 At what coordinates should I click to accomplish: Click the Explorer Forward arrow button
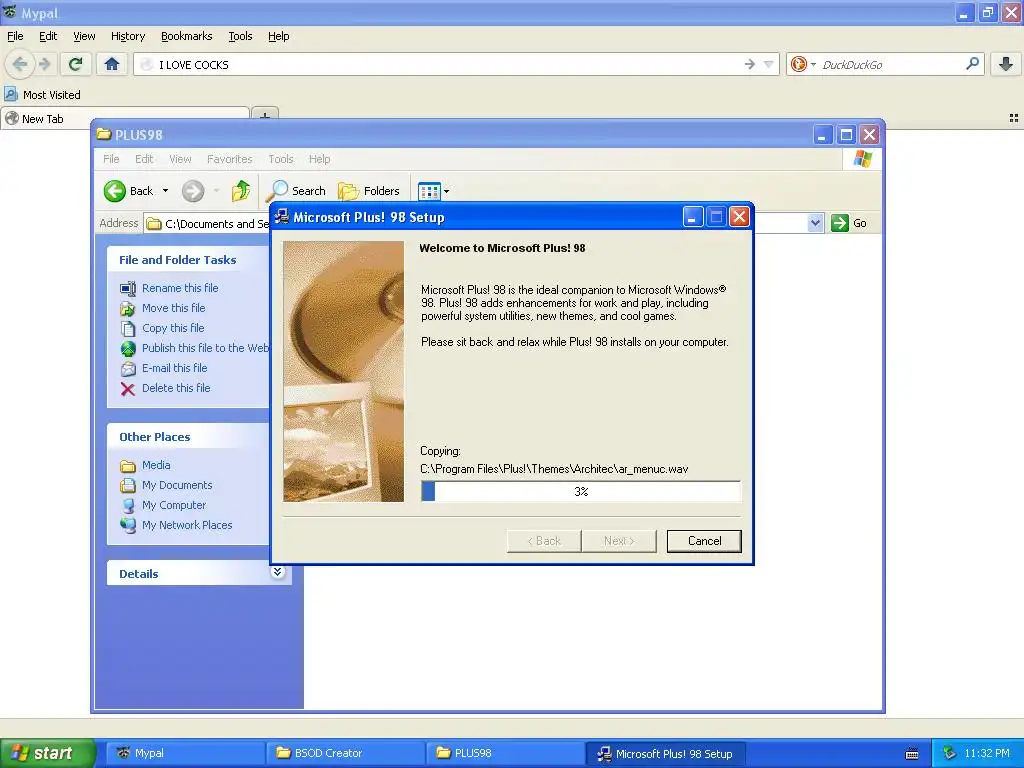click(193, 191)
